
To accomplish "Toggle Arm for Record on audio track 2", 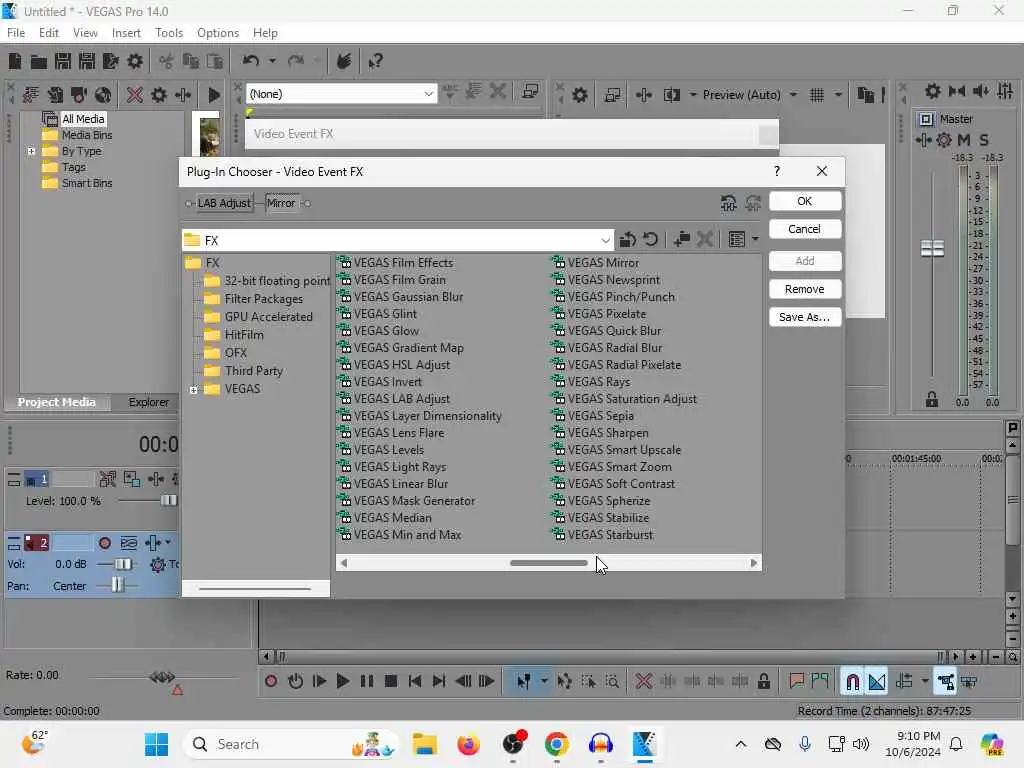I will (104, 543).
